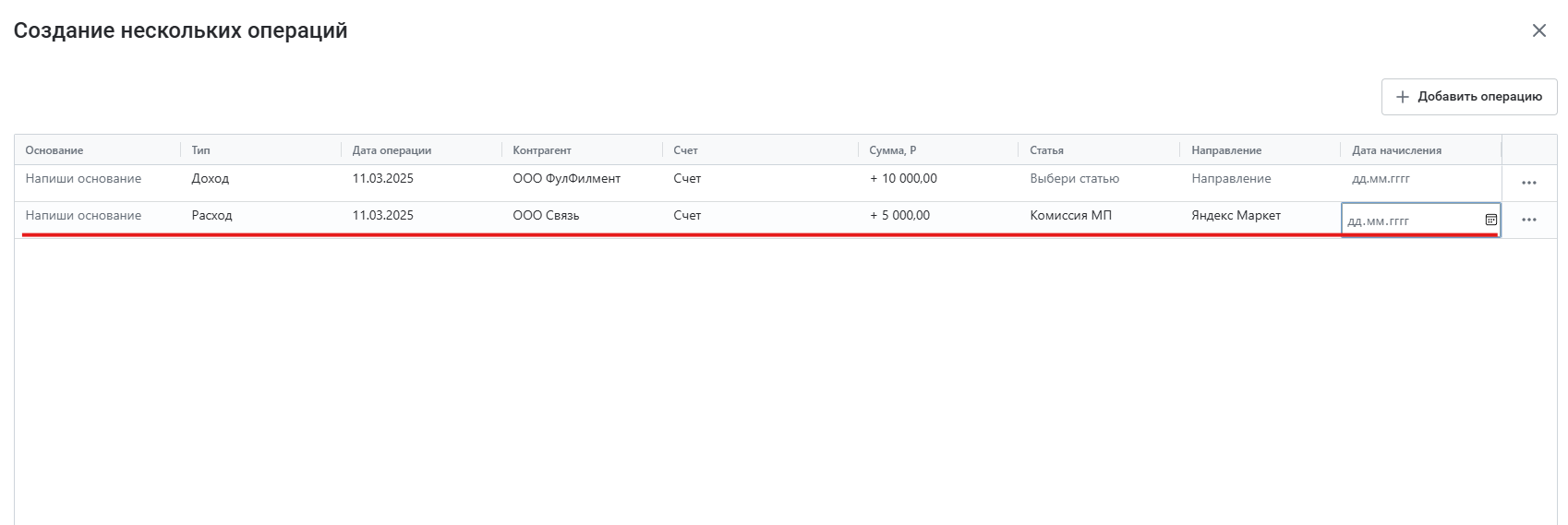Click the Тип column header

point(260,150)
